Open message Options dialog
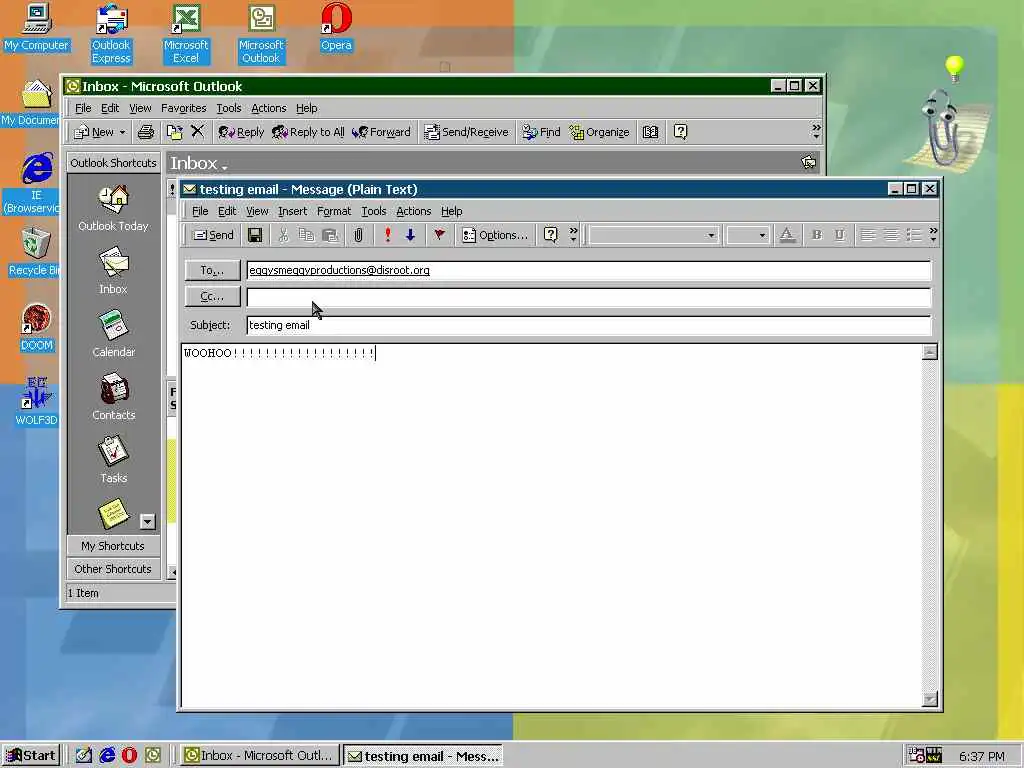Screen dimensions: 1024x768 click(x=495, y=235)
